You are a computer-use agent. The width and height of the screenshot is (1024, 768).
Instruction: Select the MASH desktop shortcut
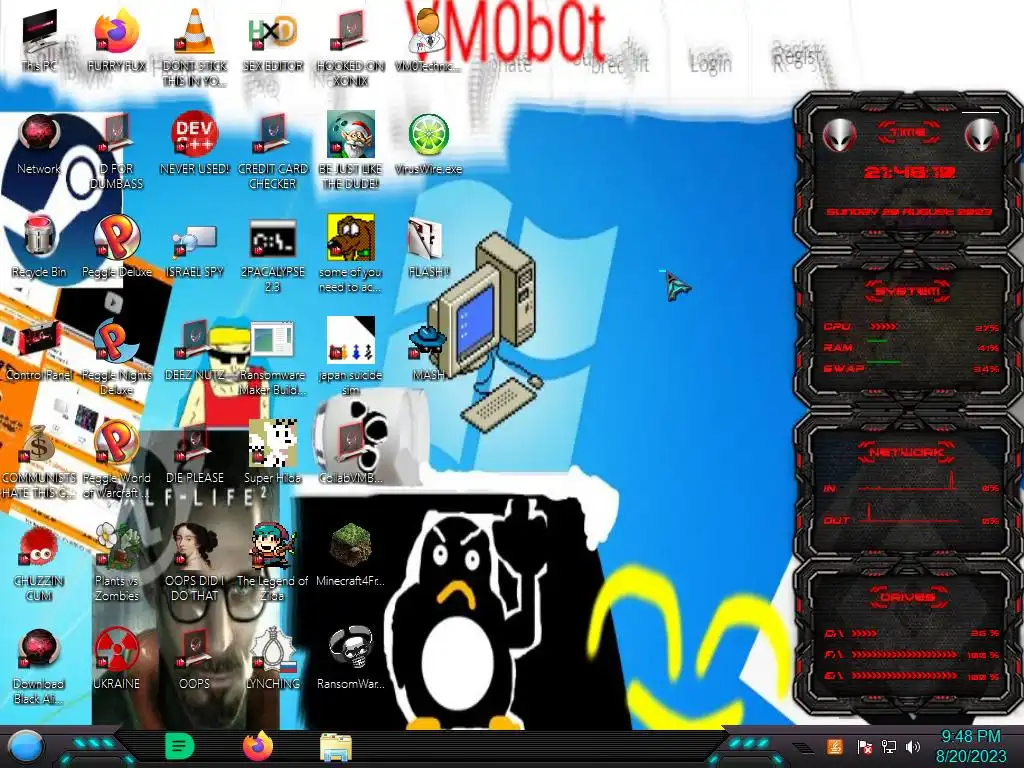click(x=428, y=353)
